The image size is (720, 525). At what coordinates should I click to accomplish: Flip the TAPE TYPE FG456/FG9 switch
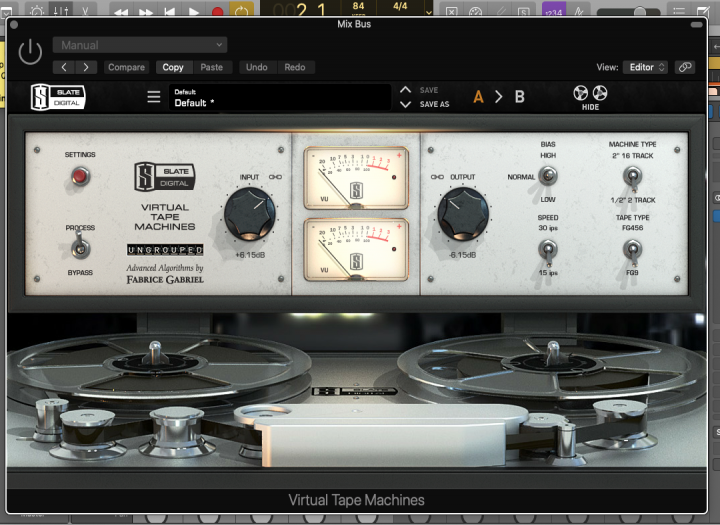(x=632, y=252)
